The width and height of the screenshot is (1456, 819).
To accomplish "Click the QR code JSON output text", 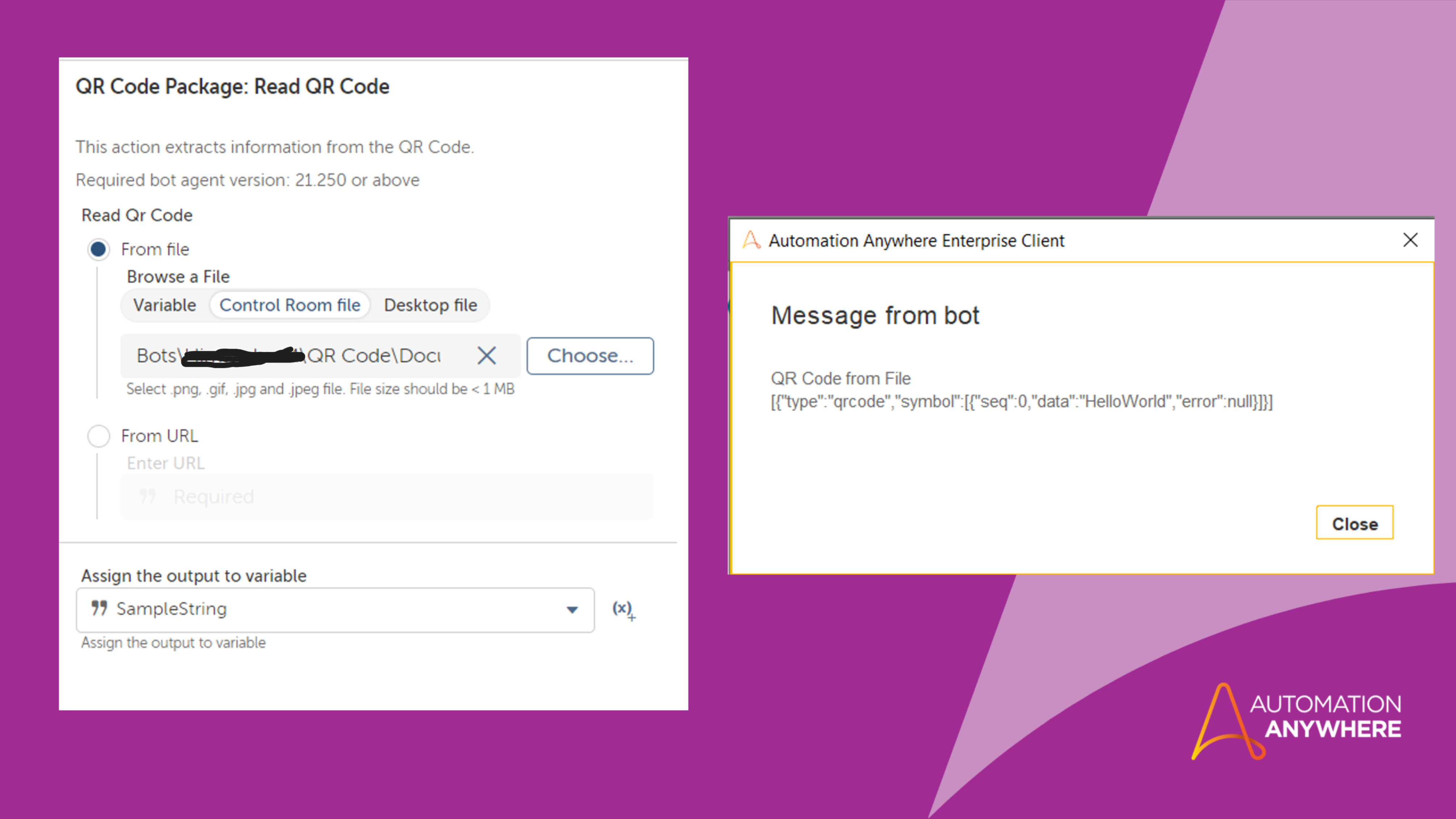I will click(x=1021, y=402).
